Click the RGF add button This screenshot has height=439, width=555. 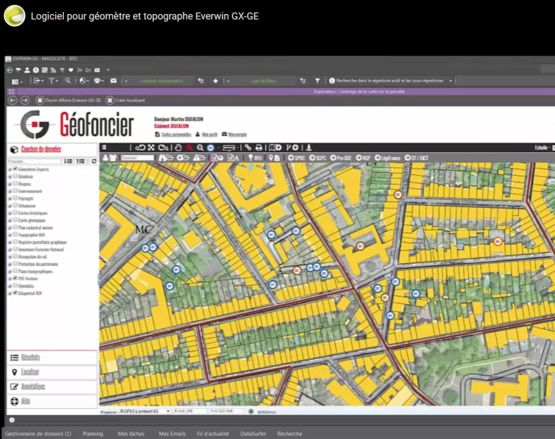(363, 158)
